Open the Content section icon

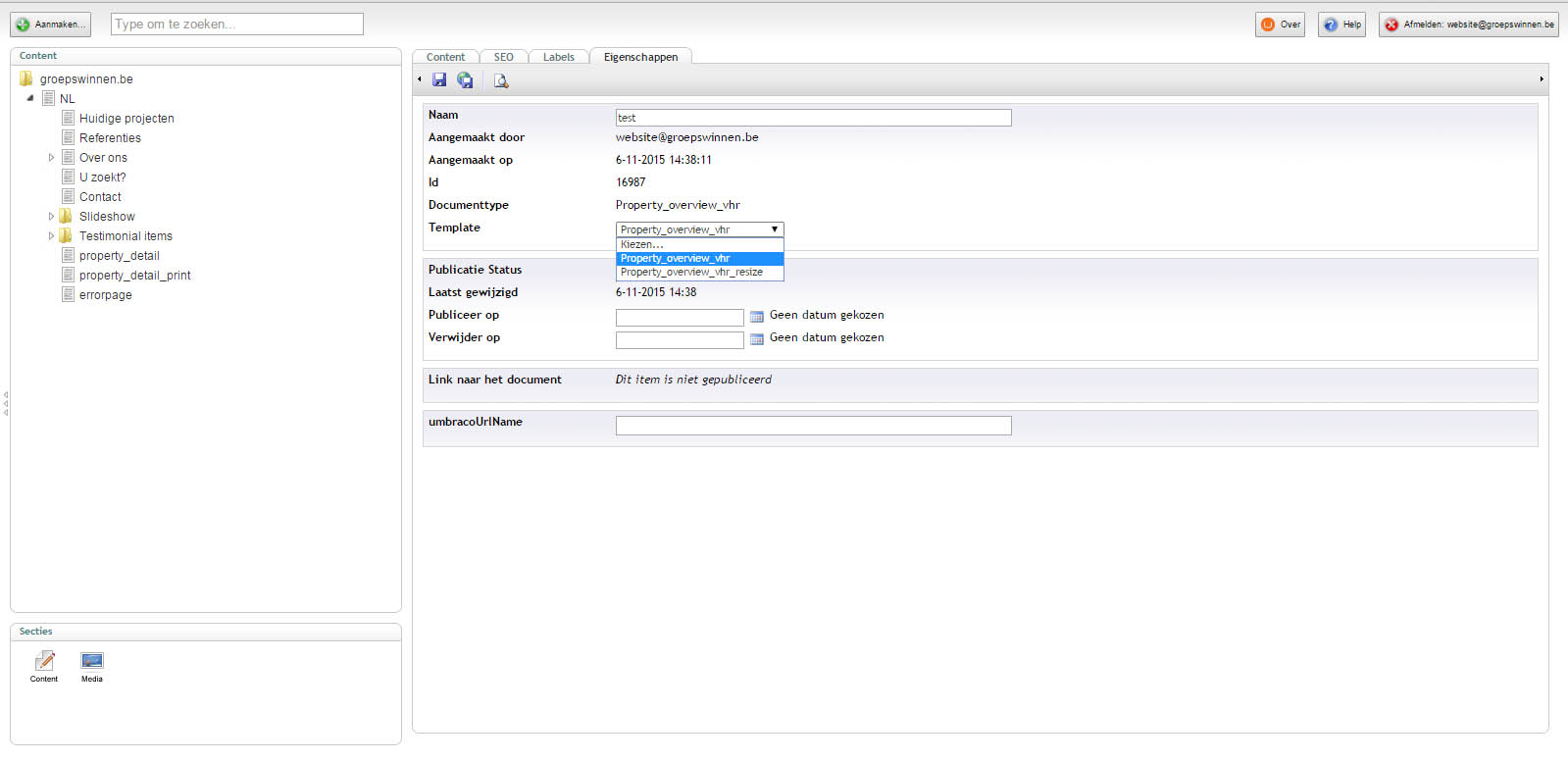(44, 664)
